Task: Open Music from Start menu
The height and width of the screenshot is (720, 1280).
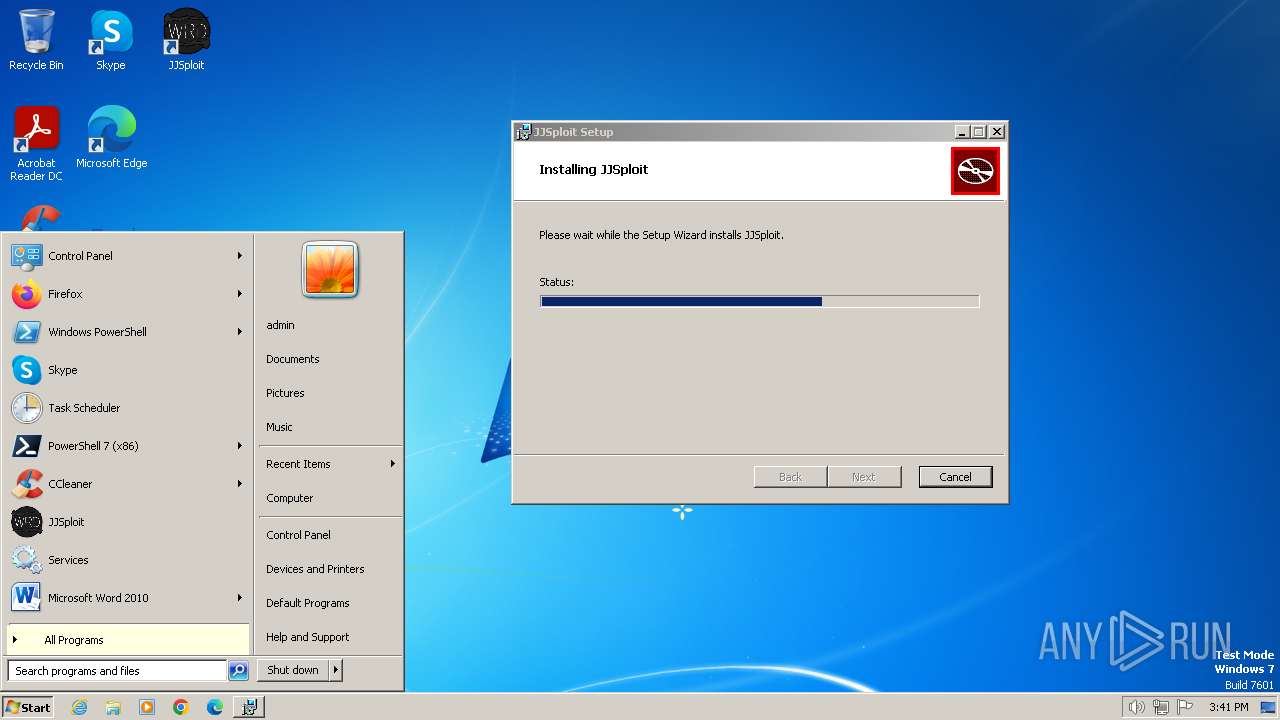Action: click(x=279, y=427)
